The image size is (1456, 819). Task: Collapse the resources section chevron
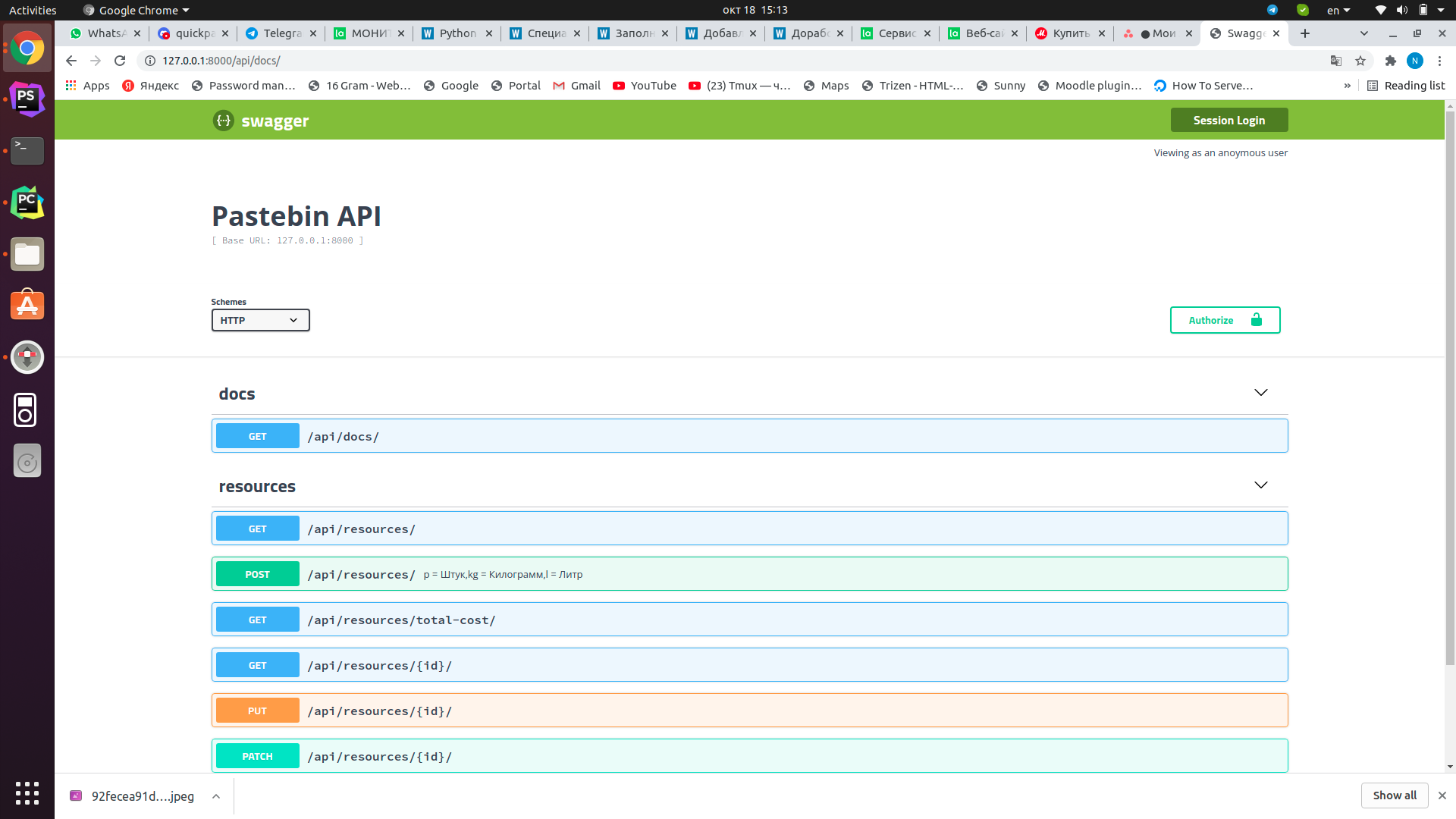pos(1260,485)
